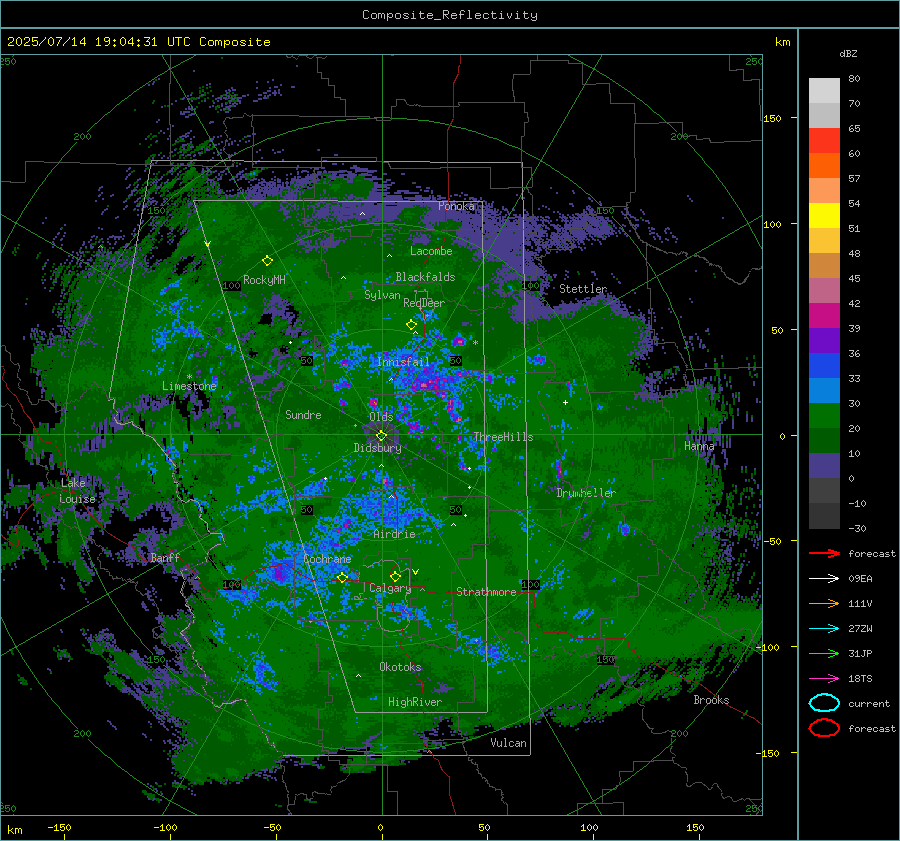Click the Innisfail label
The width and height of the screenshot is (900, 841).
coord(403,362)
